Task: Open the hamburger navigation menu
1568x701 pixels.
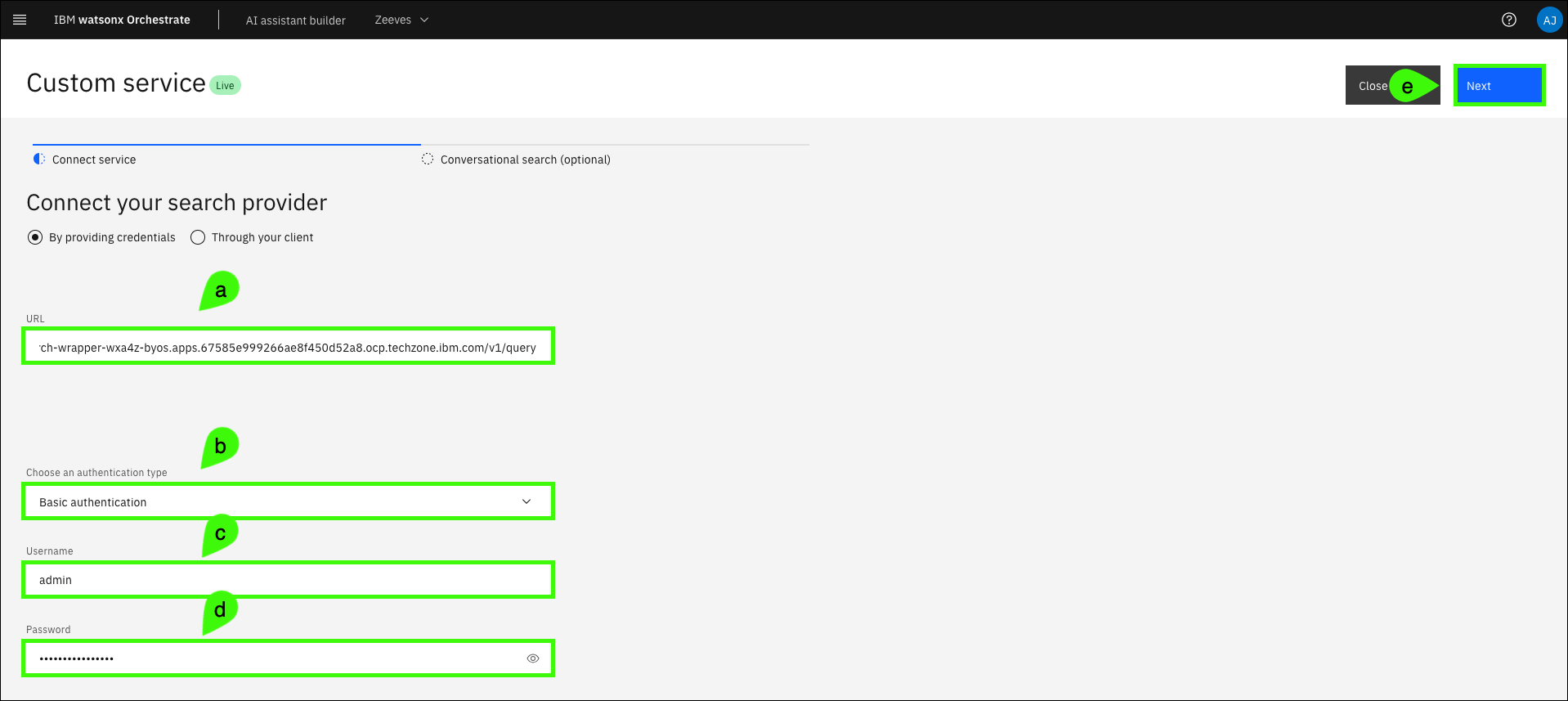Action: [20, 20]
